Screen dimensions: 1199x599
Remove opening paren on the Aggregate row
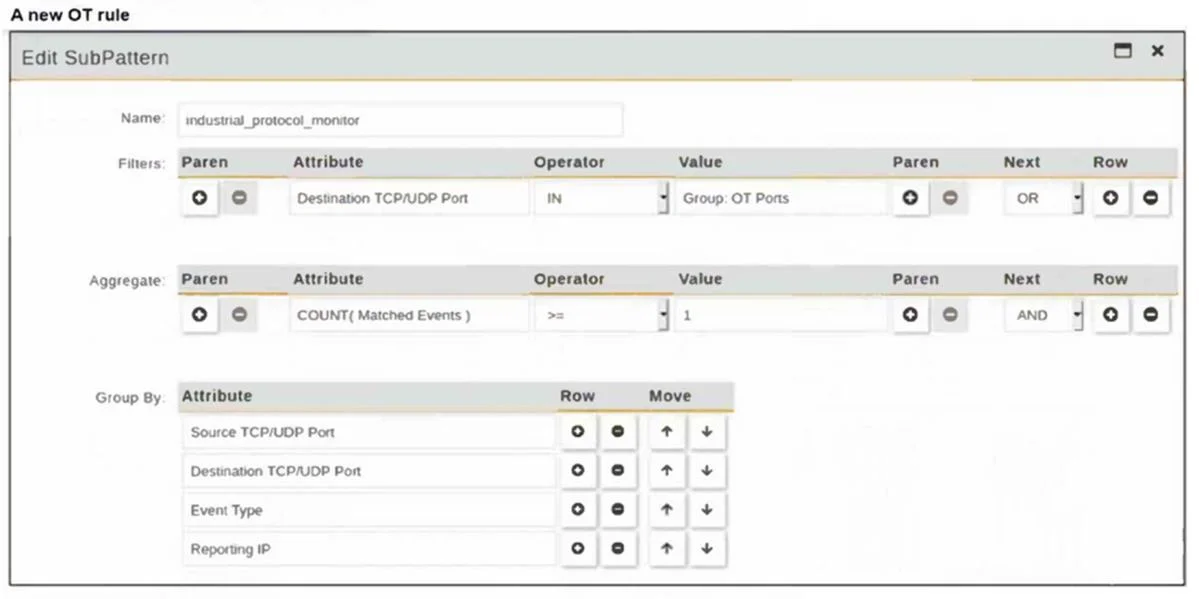pyautogui.click(x=239, y=315)
